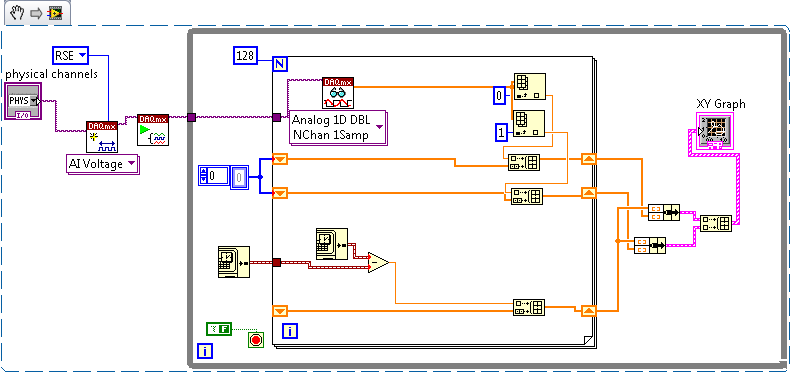The image size is (791, 373).
Task: Open the physical channels PHYS control dropdown
Action: coord(23,101)
